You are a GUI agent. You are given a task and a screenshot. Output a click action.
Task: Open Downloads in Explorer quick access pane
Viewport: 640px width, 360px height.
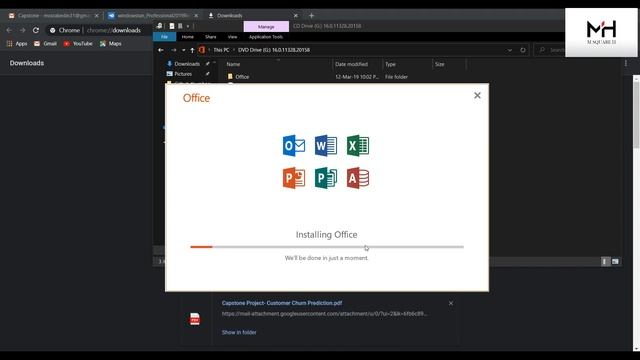(187, 64)
